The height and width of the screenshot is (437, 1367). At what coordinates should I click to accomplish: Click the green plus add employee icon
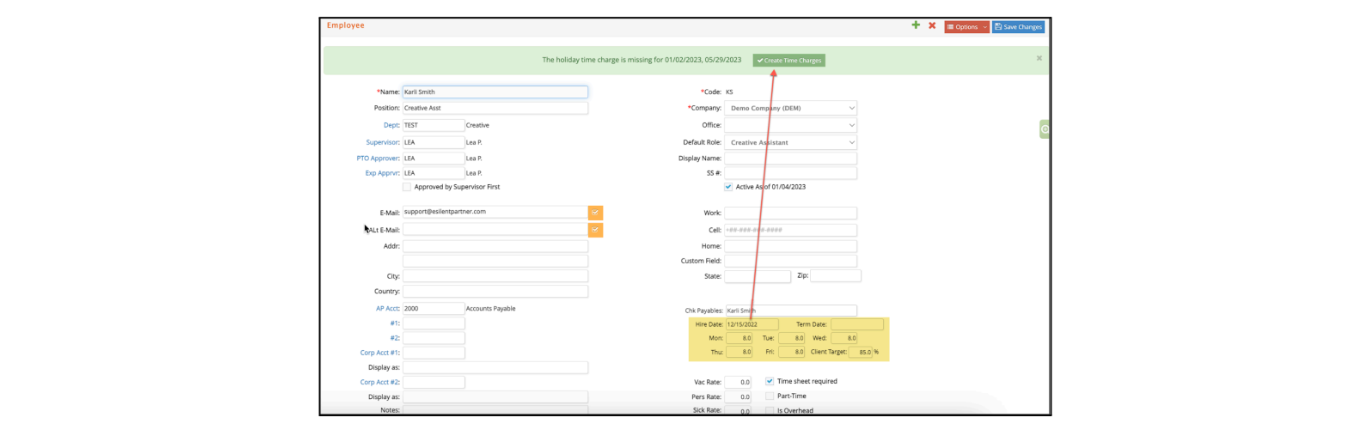[916, 26]
